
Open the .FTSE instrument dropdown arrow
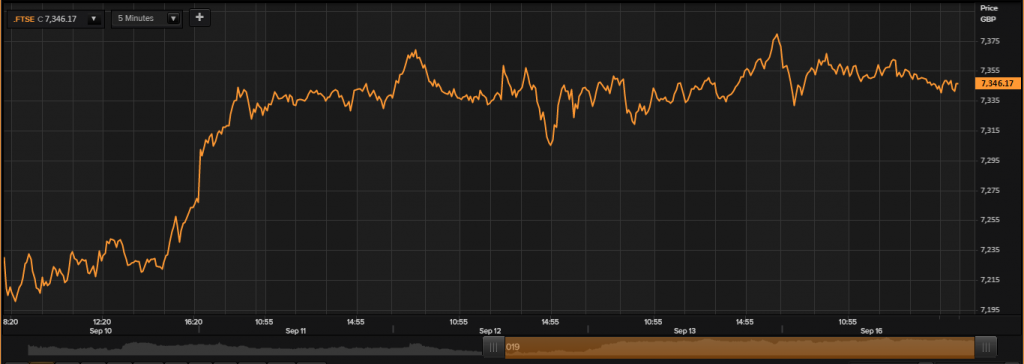pos(93,19)
